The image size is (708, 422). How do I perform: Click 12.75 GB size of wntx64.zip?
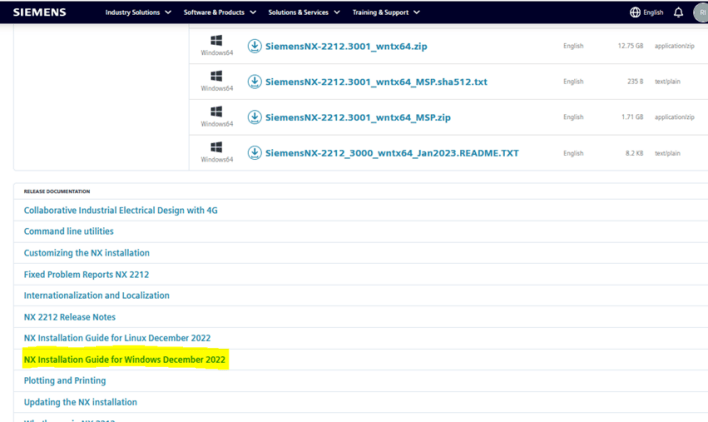(630, 46)
